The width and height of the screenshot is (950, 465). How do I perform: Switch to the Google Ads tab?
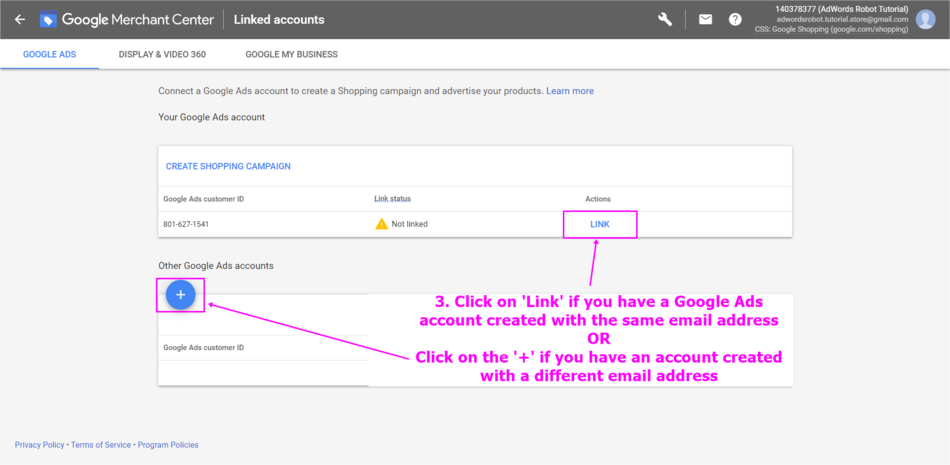pos(50,54)
